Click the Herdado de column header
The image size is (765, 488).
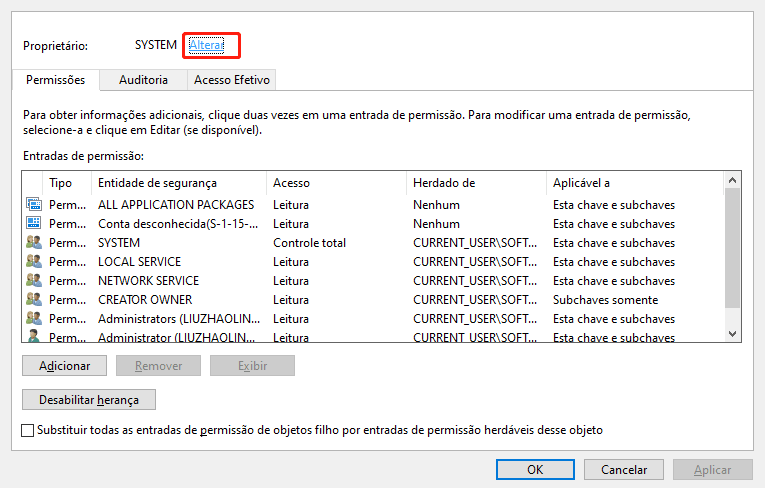point(476,183)
